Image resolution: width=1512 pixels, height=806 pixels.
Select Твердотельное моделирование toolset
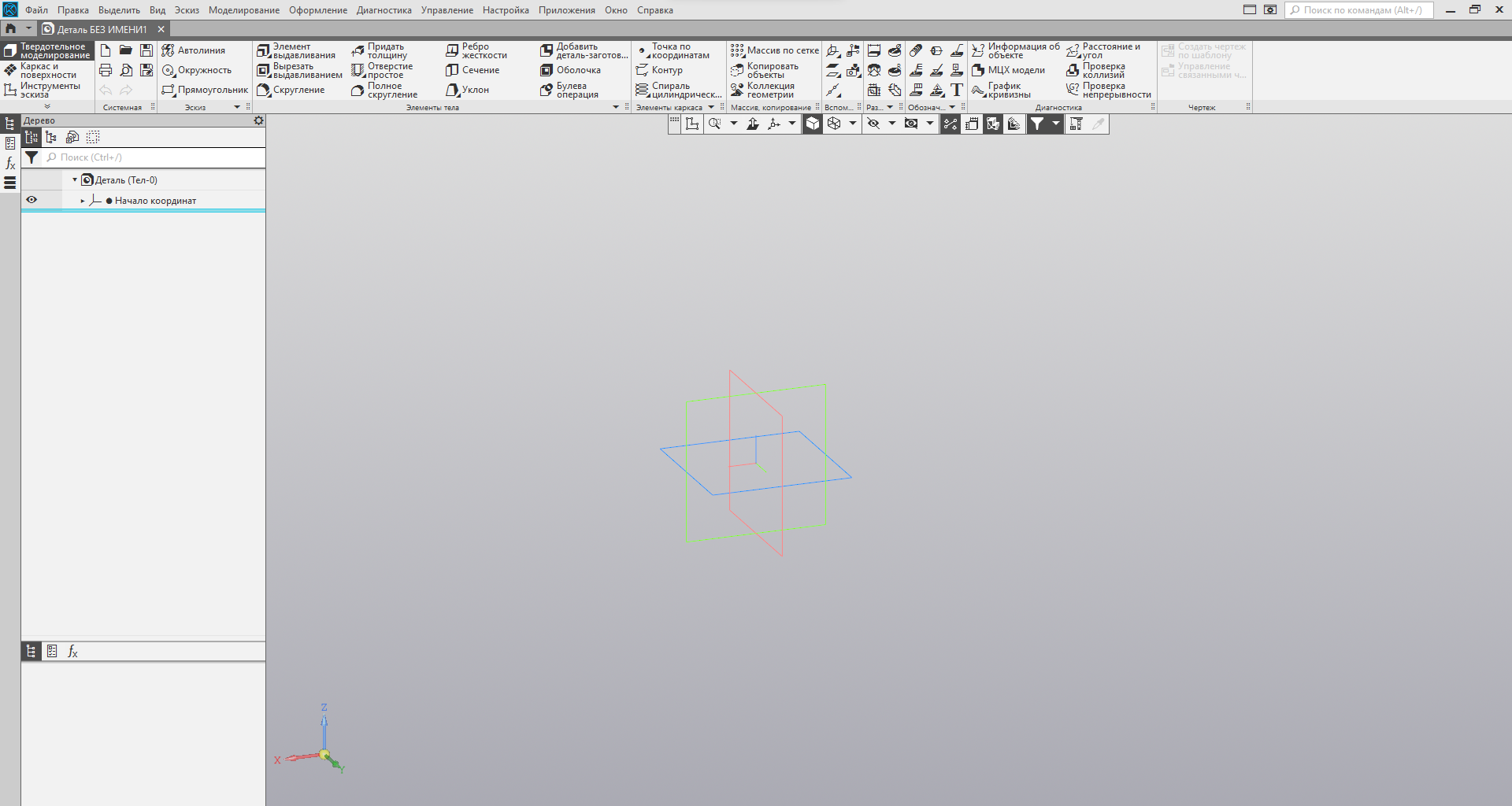(x=48, y=50)
